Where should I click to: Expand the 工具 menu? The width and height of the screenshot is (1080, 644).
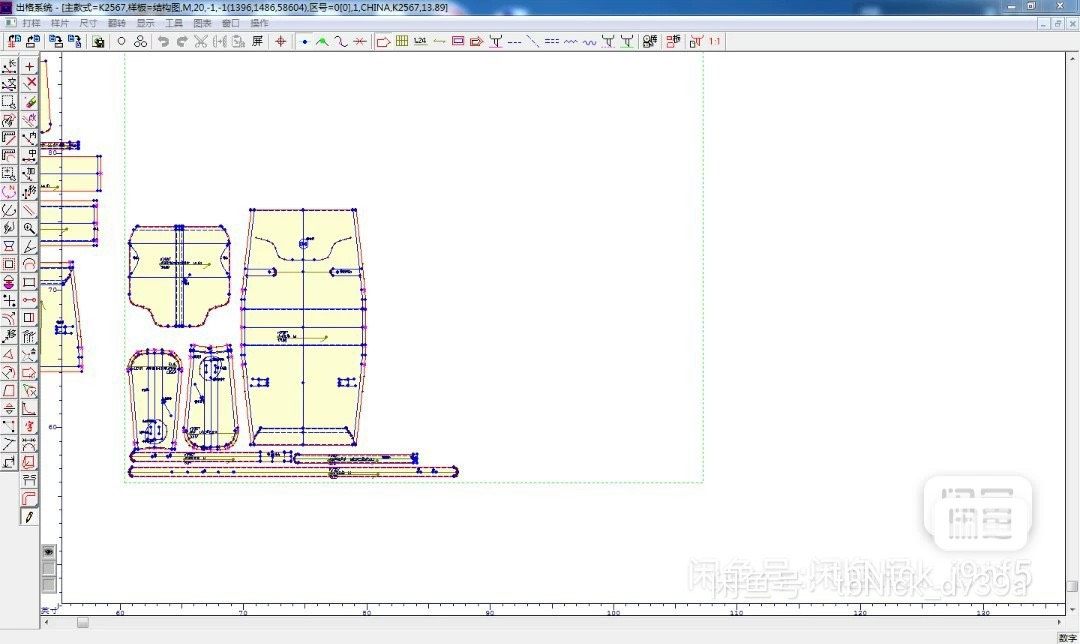click(174, 22)
